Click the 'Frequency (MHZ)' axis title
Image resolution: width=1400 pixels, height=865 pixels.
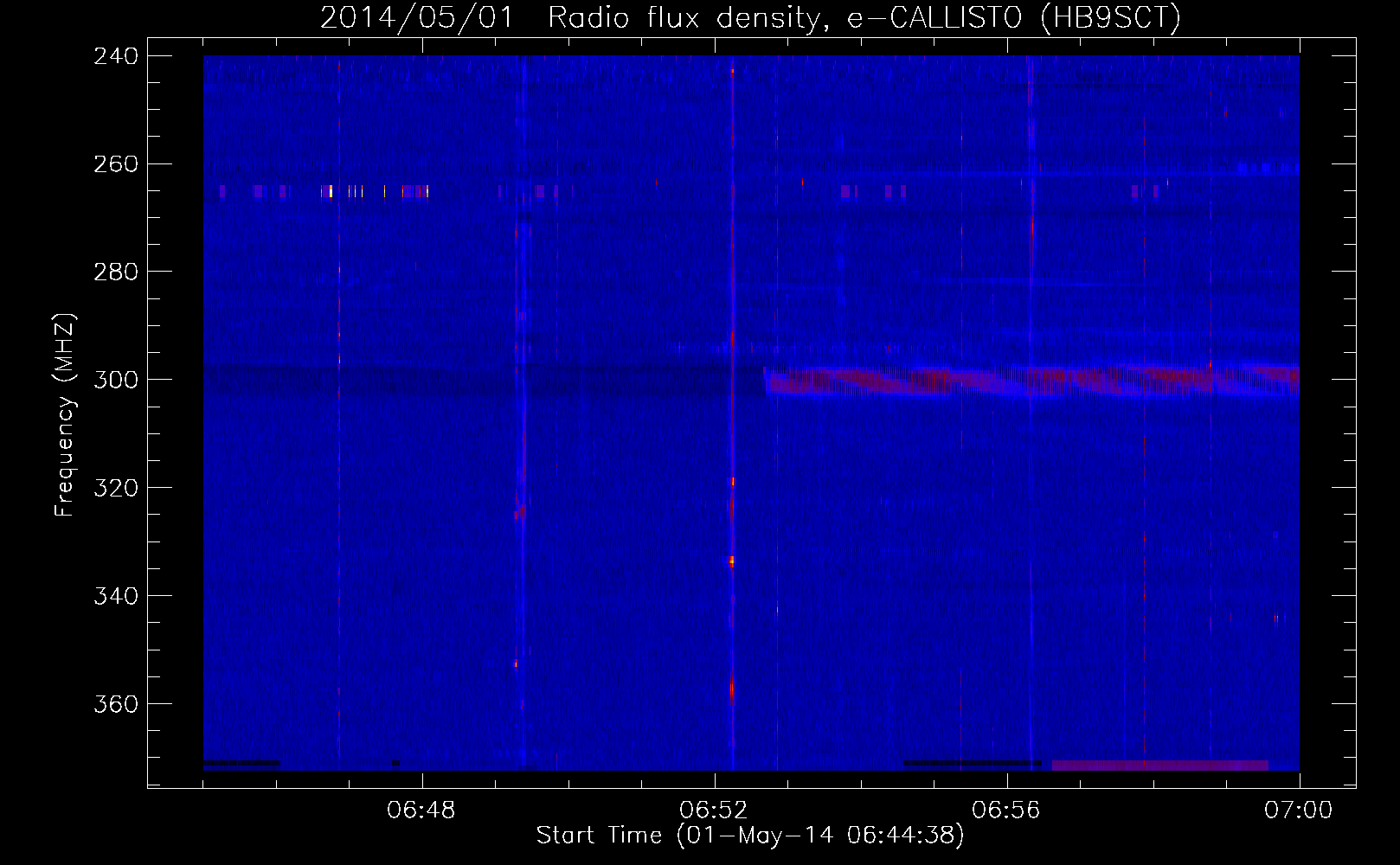(x=66, y=415)
